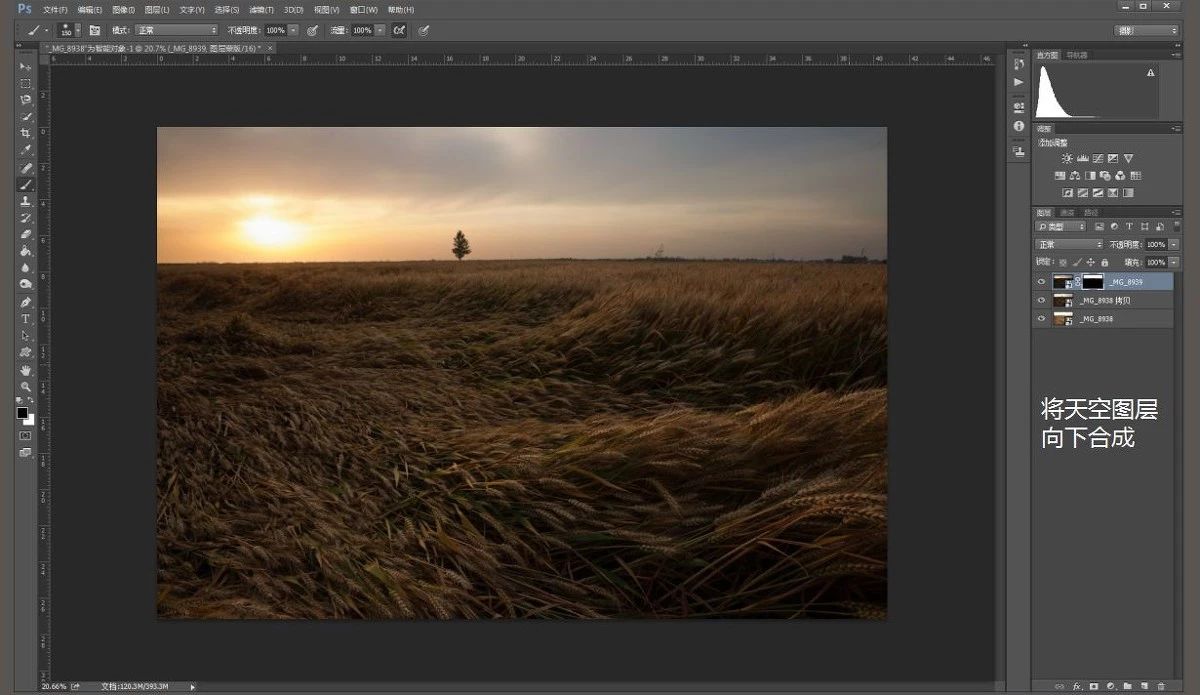Hide the bottom _MG_8938 layer

(1042, 319)
